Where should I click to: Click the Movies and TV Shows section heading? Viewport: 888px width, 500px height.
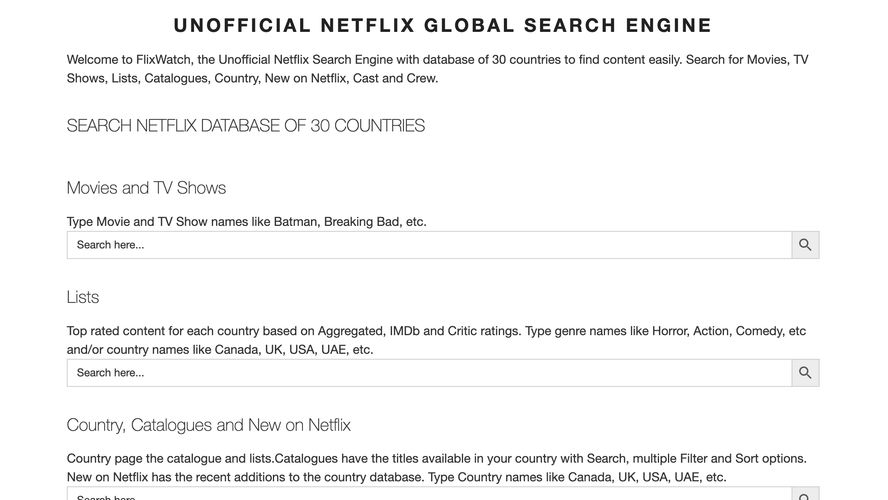click(x=146, y=188)
